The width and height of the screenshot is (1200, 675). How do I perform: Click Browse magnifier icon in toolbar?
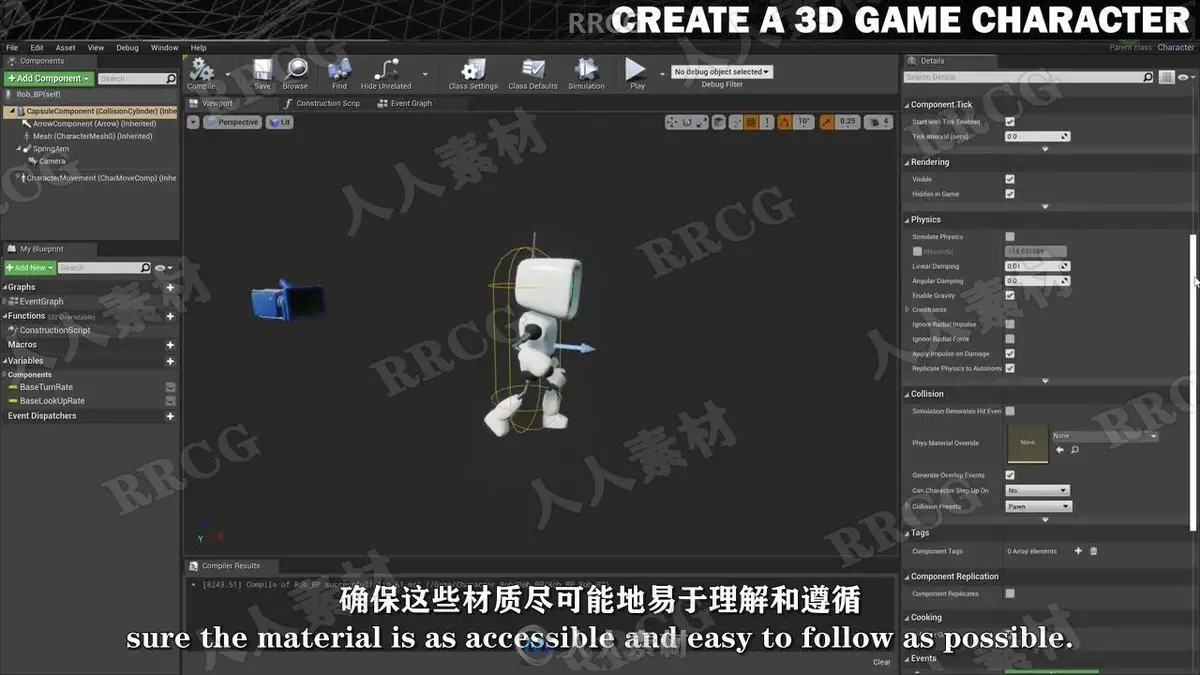pos(296,71)
